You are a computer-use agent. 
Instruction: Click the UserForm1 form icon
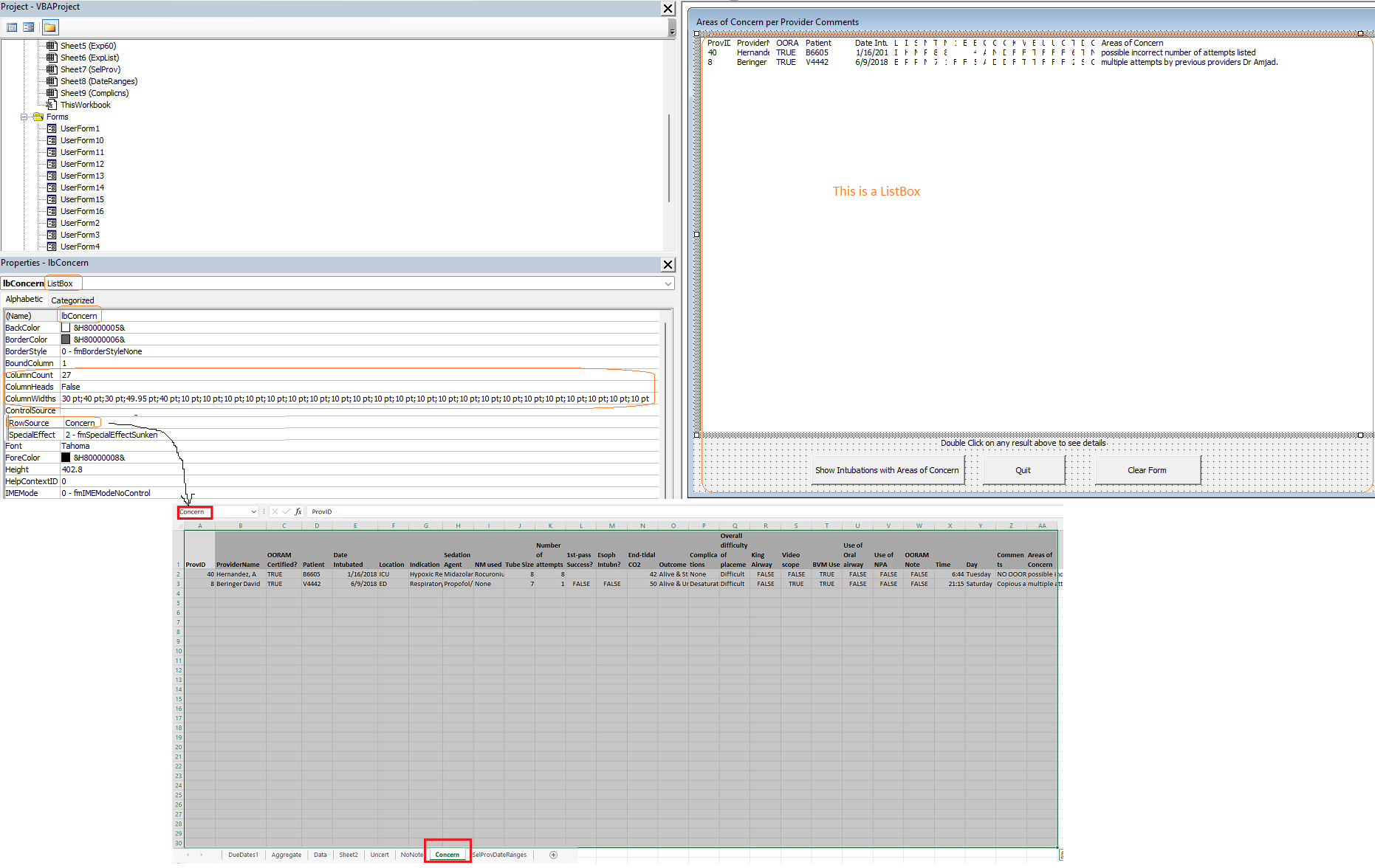[x=52, y=128]
